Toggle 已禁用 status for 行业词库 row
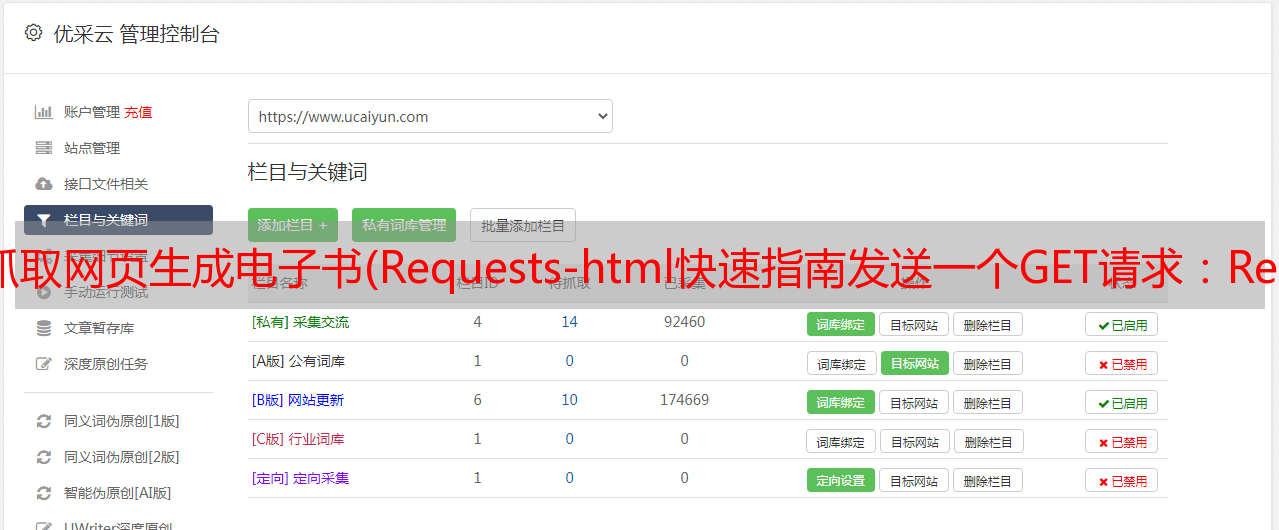The width and height of the screenshot is (1279, 530). 1122,441
